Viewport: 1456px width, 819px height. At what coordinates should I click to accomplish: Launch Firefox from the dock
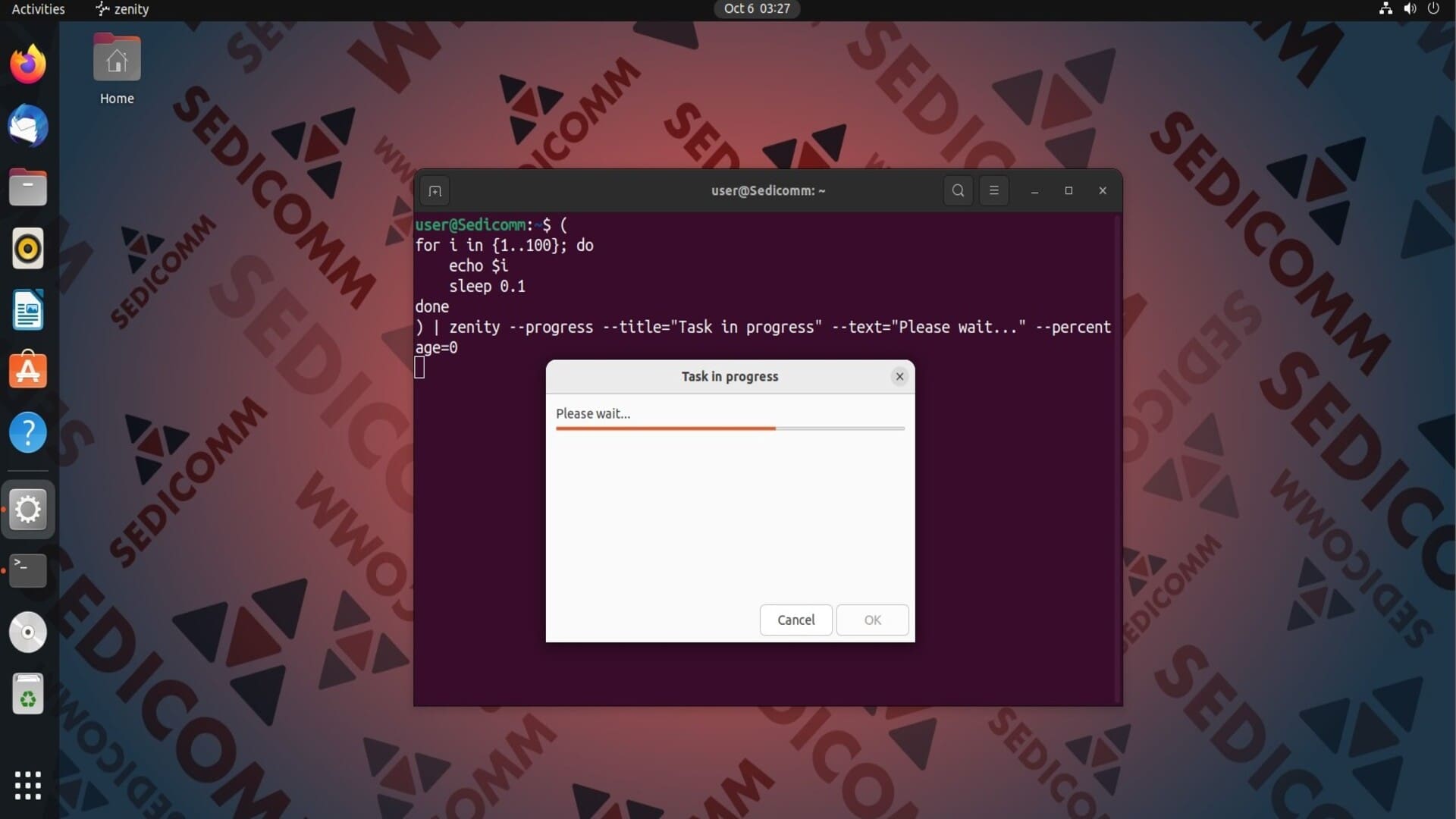(x=28, y=64)
